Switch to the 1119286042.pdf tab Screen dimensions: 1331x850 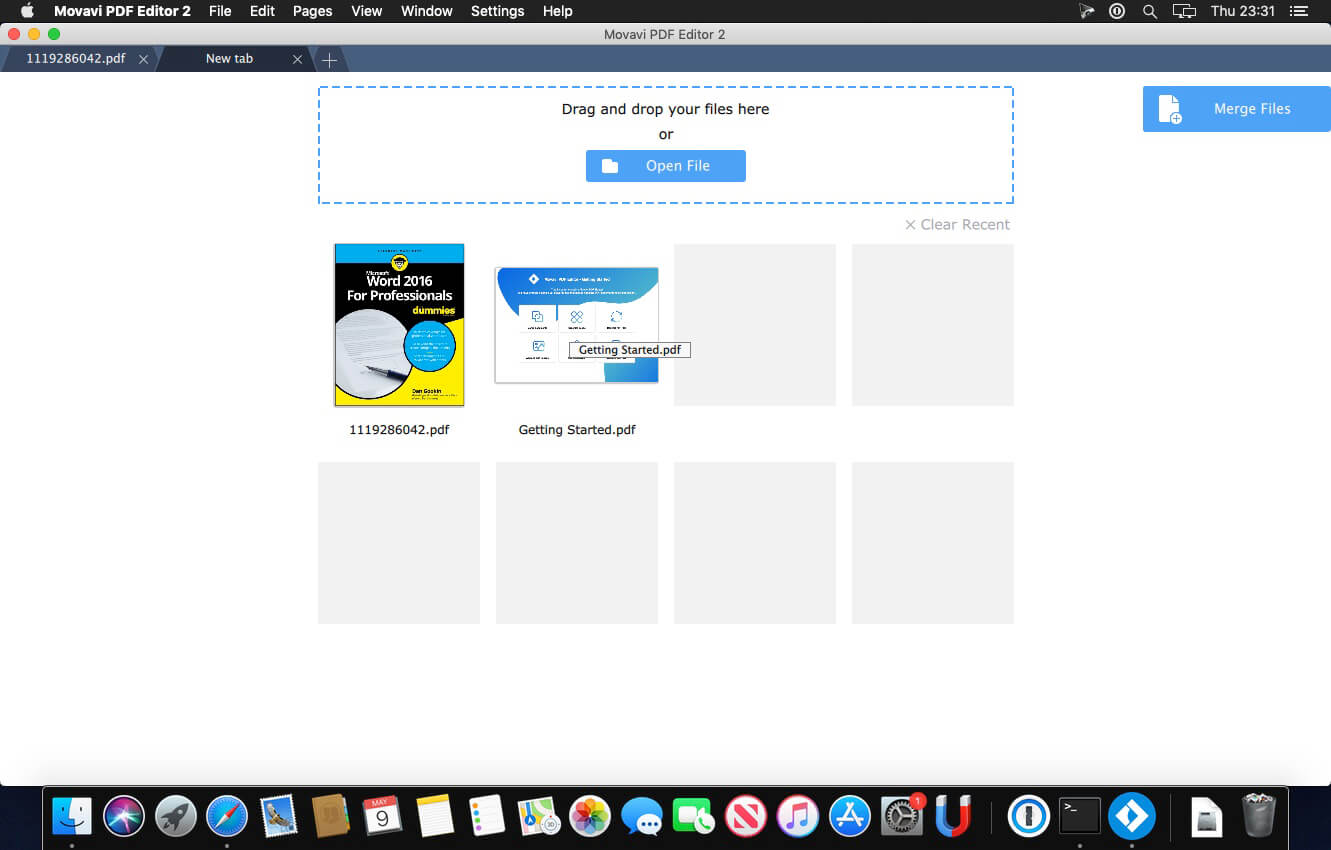[x=76, y=59]
